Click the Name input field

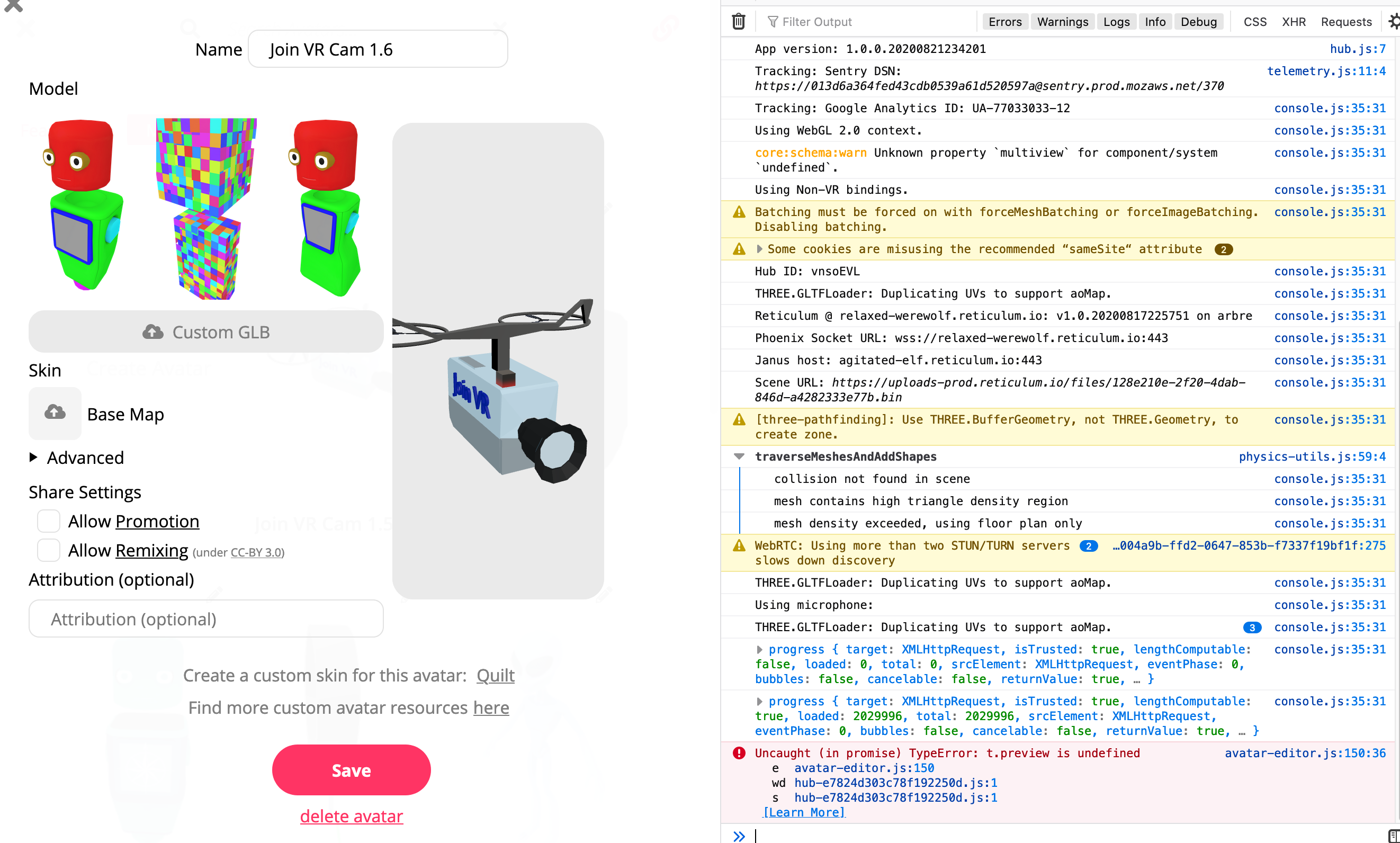coord(378,49)
